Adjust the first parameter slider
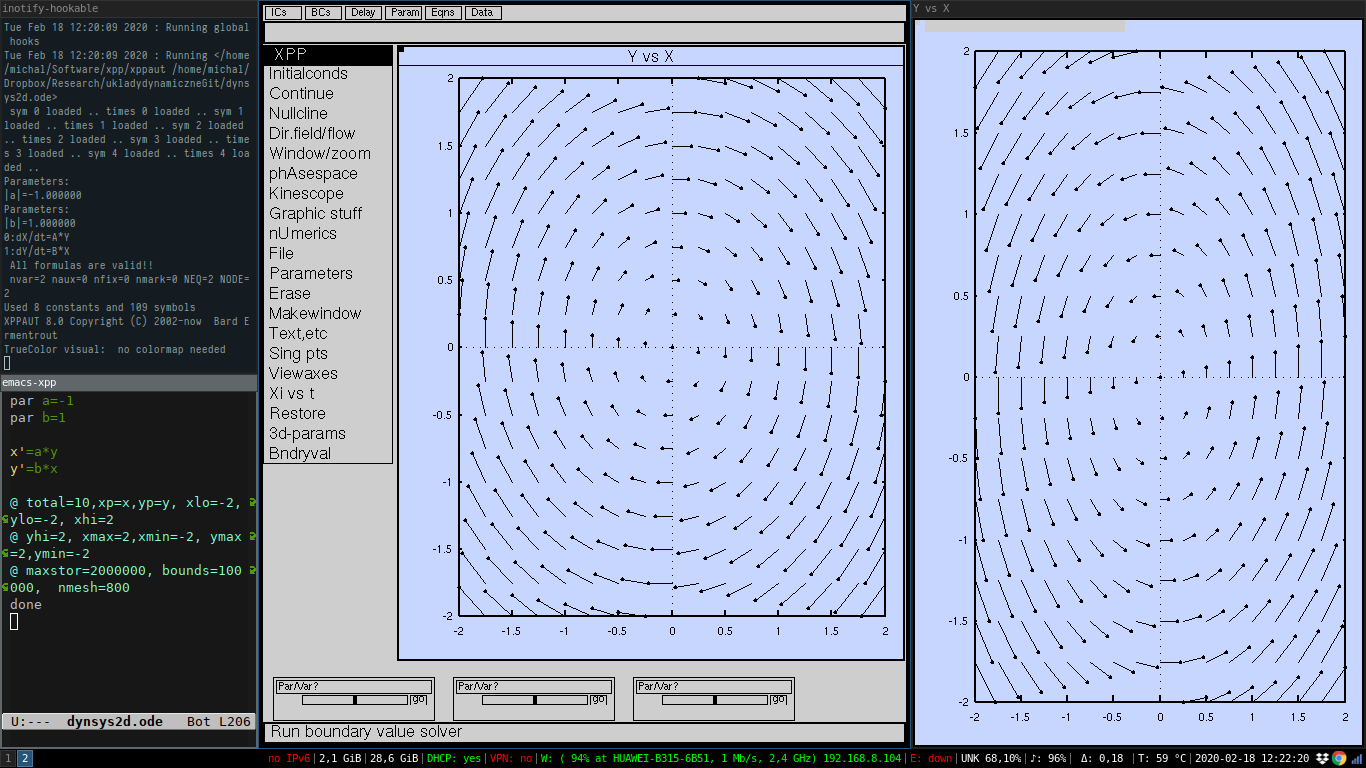Screen dimensions: 1366x768 [355, 700]
